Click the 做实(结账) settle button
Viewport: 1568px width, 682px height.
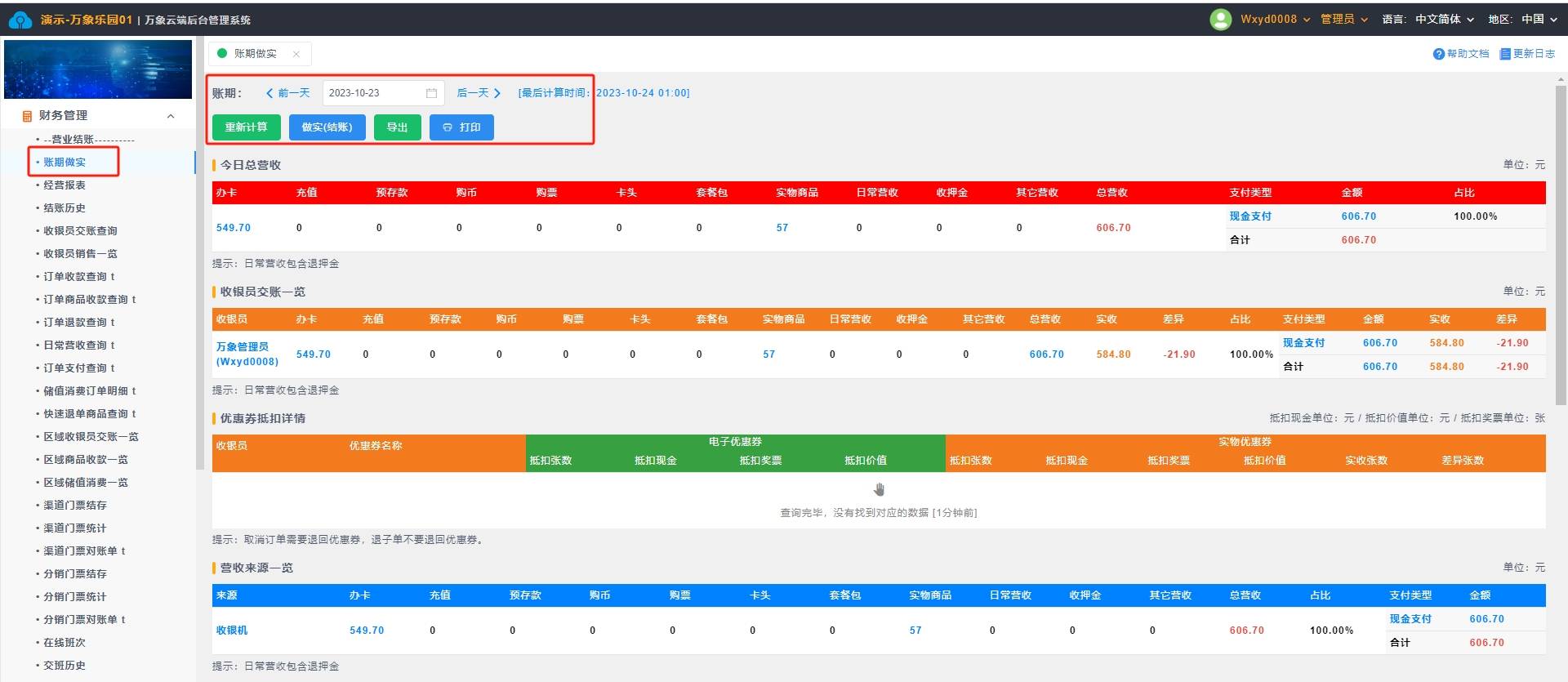pos(327,127)
